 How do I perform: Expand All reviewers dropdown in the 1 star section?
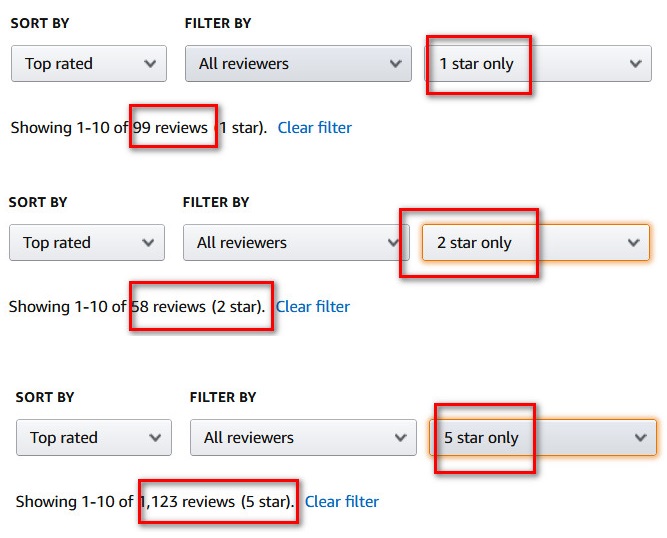[x=298, y=64]
